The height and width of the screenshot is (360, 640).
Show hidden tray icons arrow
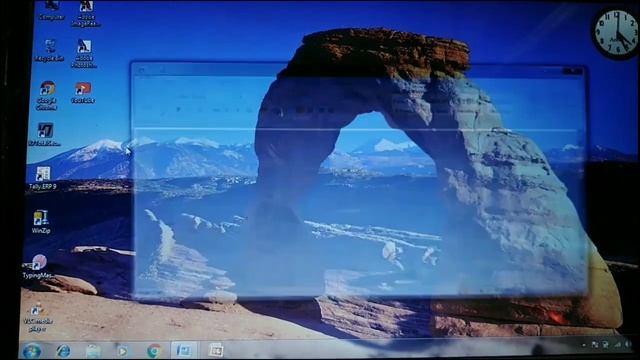(x=584, y=345)
